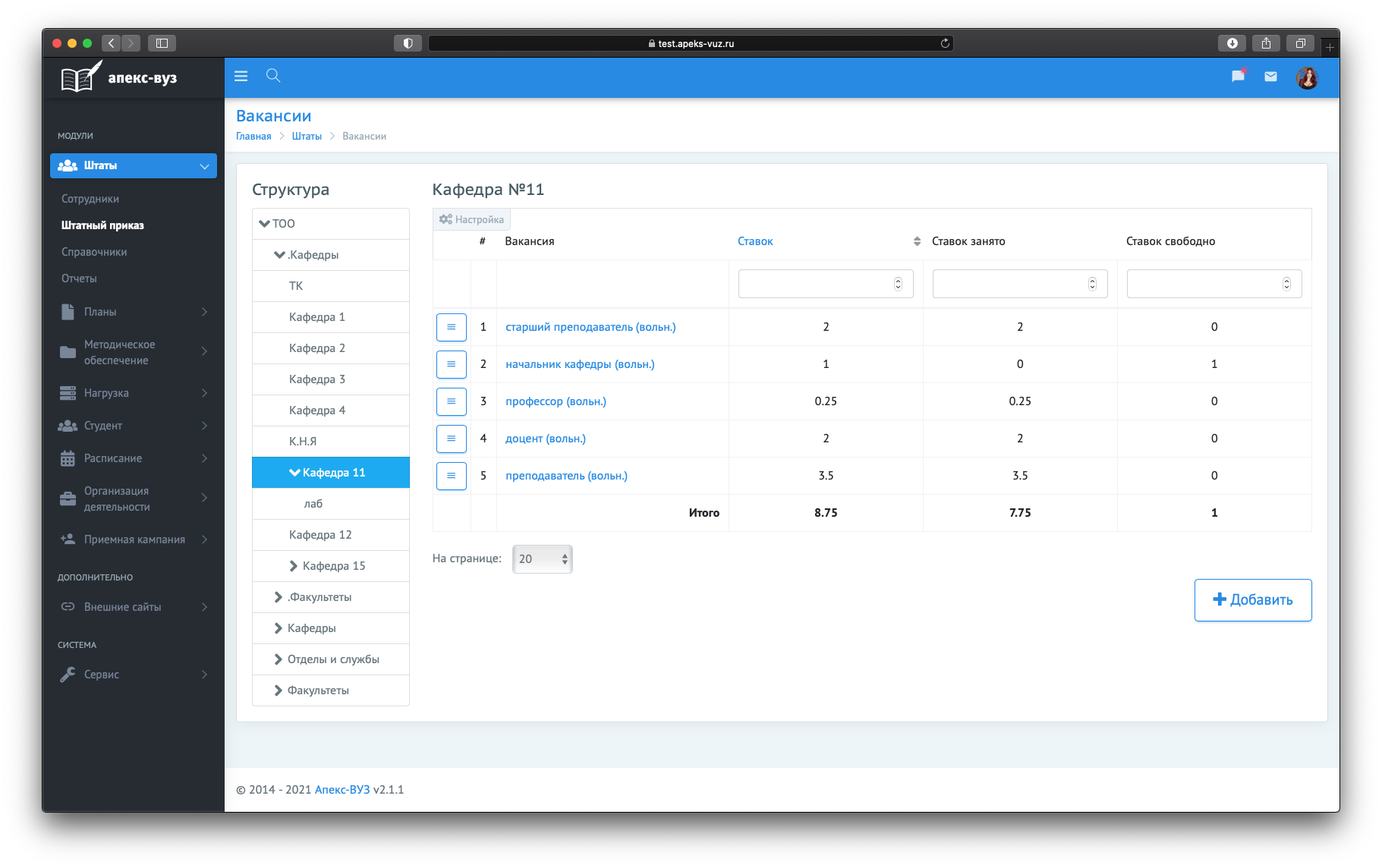Open преподаватель (вольн.) vacancy link
This screenshot has width=1382, height=868.
coord(566,476)
